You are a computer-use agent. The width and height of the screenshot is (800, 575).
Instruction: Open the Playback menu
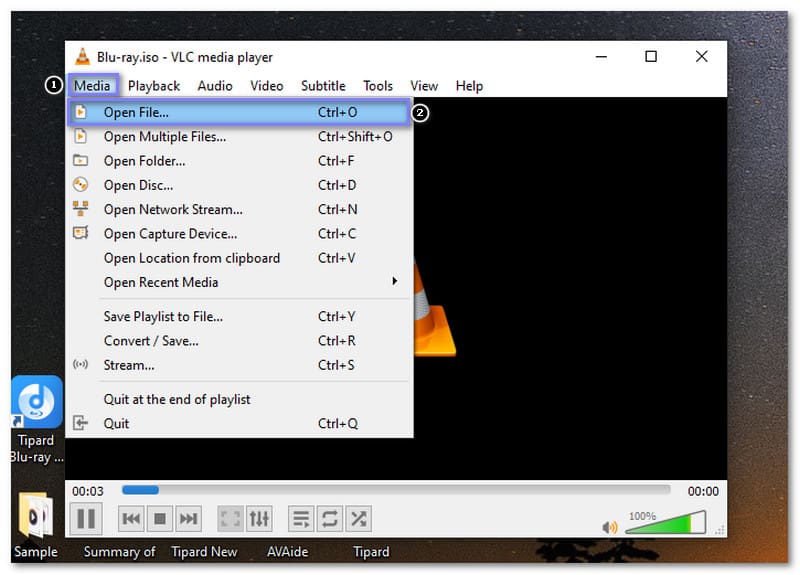pyautogui.click(x=154, y=86)
